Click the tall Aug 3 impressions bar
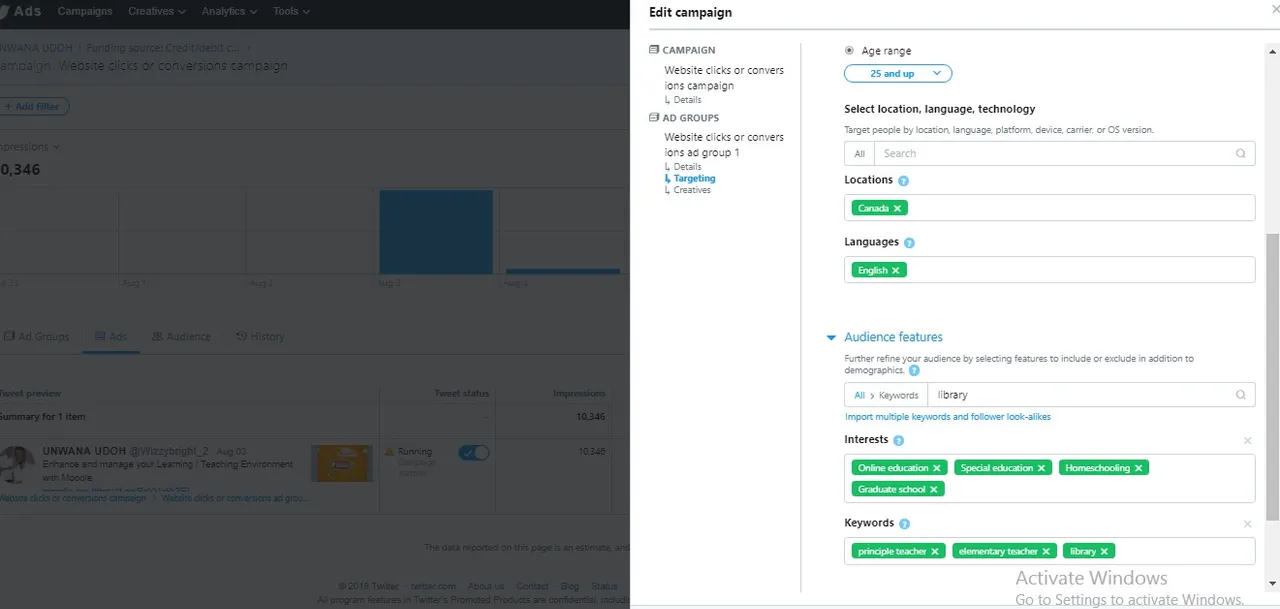1280x609 pixels. pos(436,232)
